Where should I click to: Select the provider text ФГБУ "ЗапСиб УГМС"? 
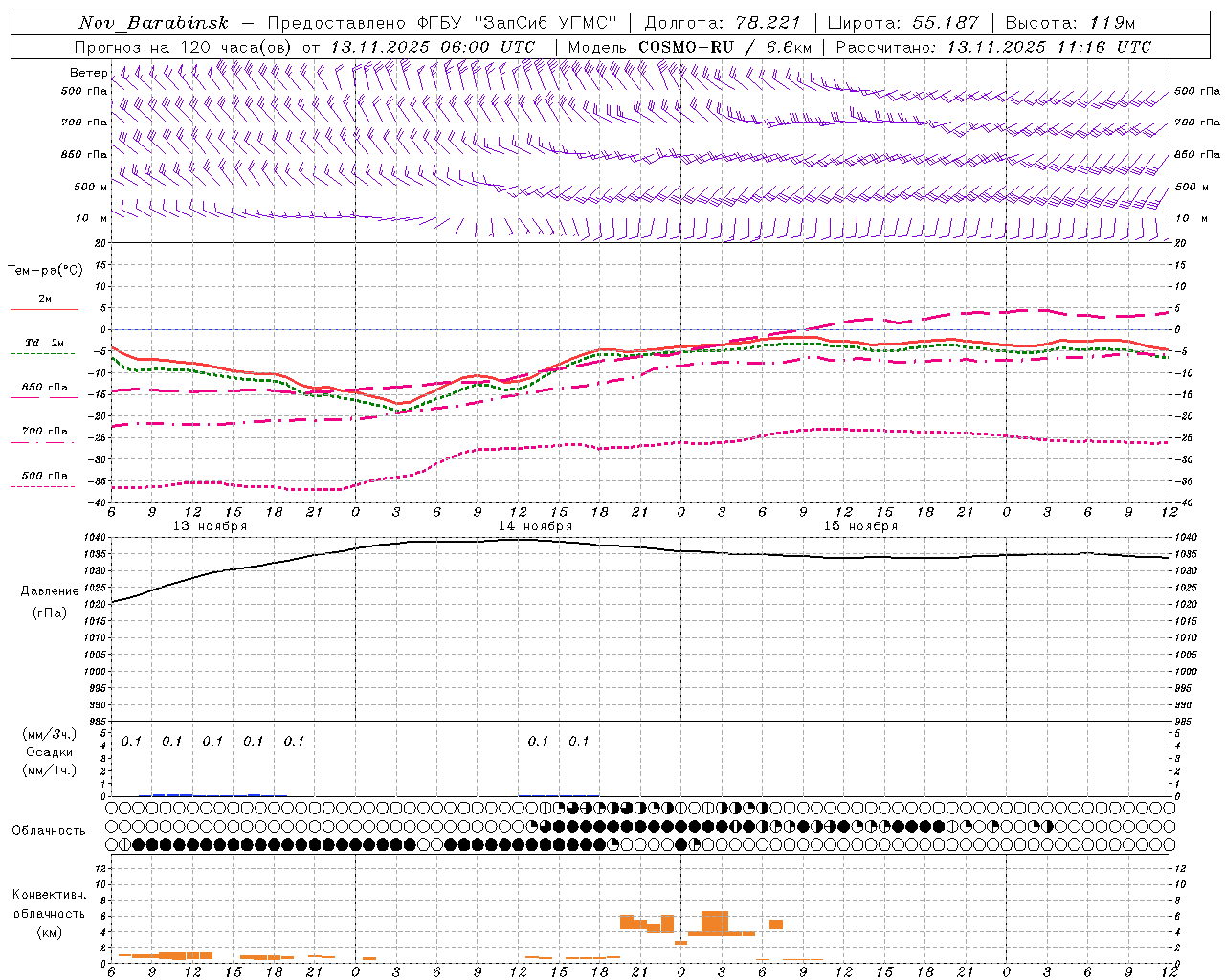click(517, 23)
